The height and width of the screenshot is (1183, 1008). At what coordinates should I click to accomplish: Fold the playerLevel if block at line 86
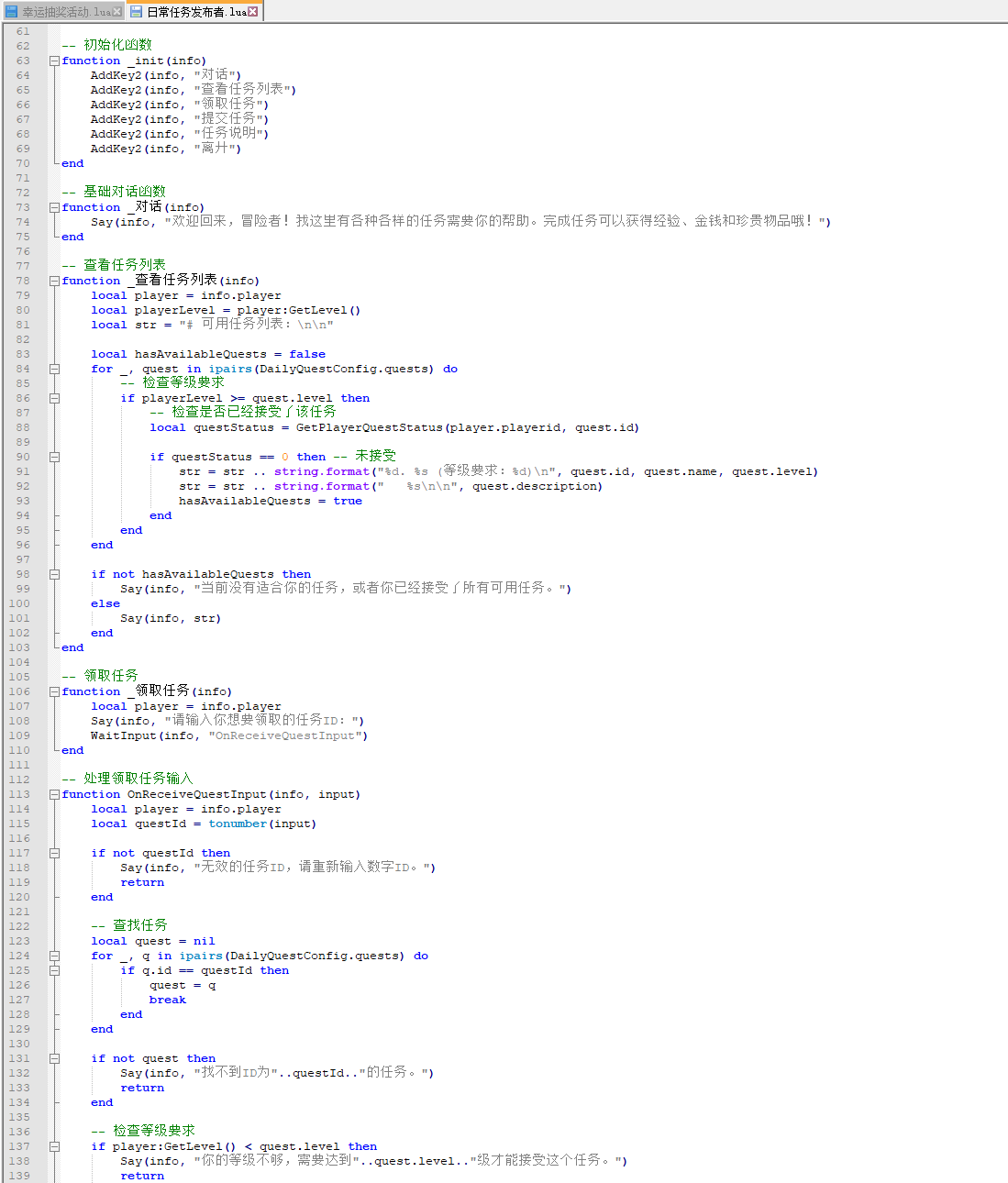click(54, 398)
